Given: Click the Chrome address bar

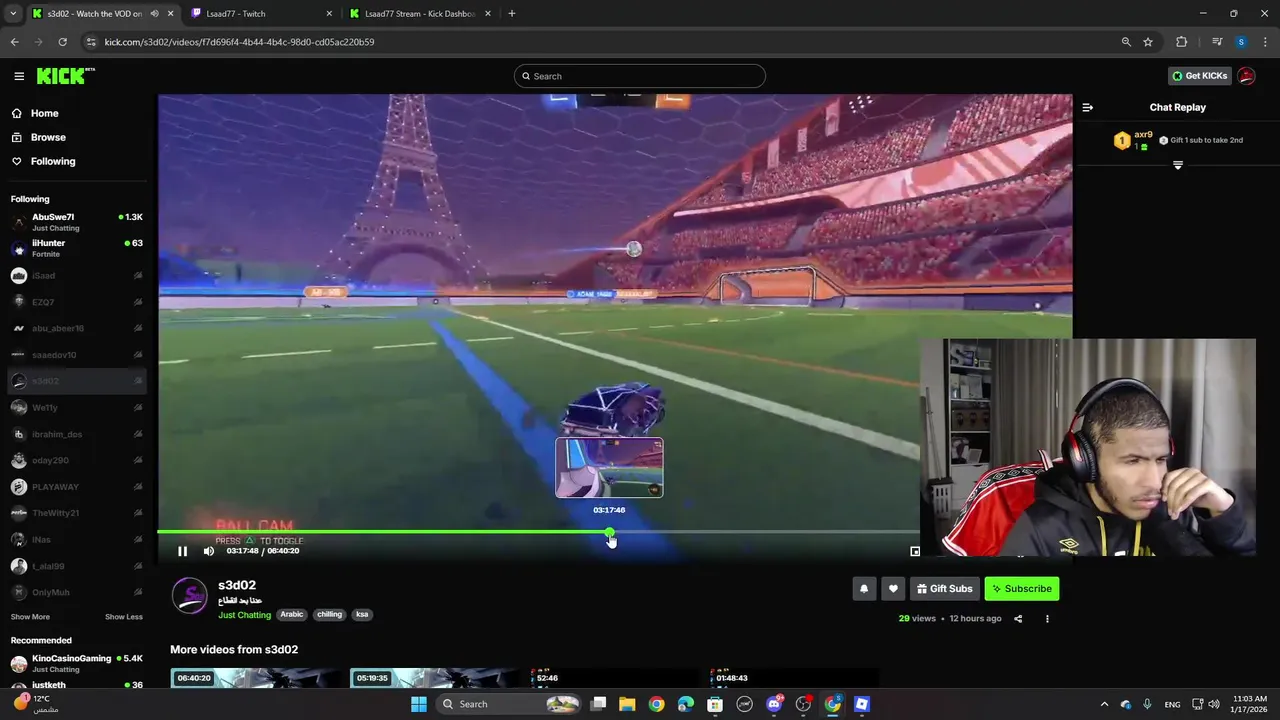Looking at the screenshot, I should (x=600, y=42).
